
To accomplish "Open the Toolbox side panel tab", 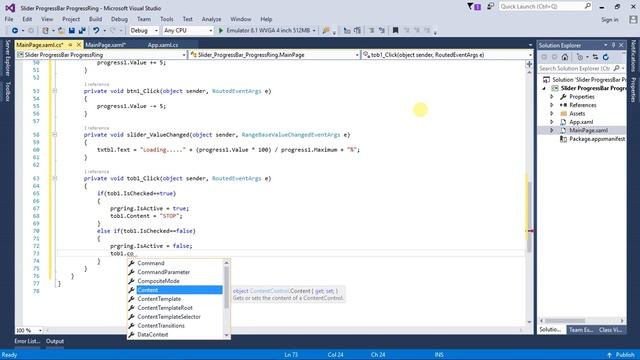I will [7, 91].
